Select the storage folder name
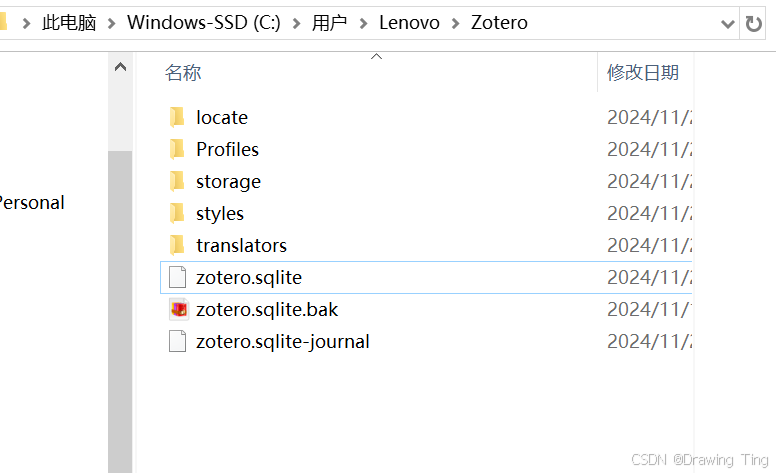Image resolution: width=776 pixels, height=473 pixels. click(x=228, y=182)
